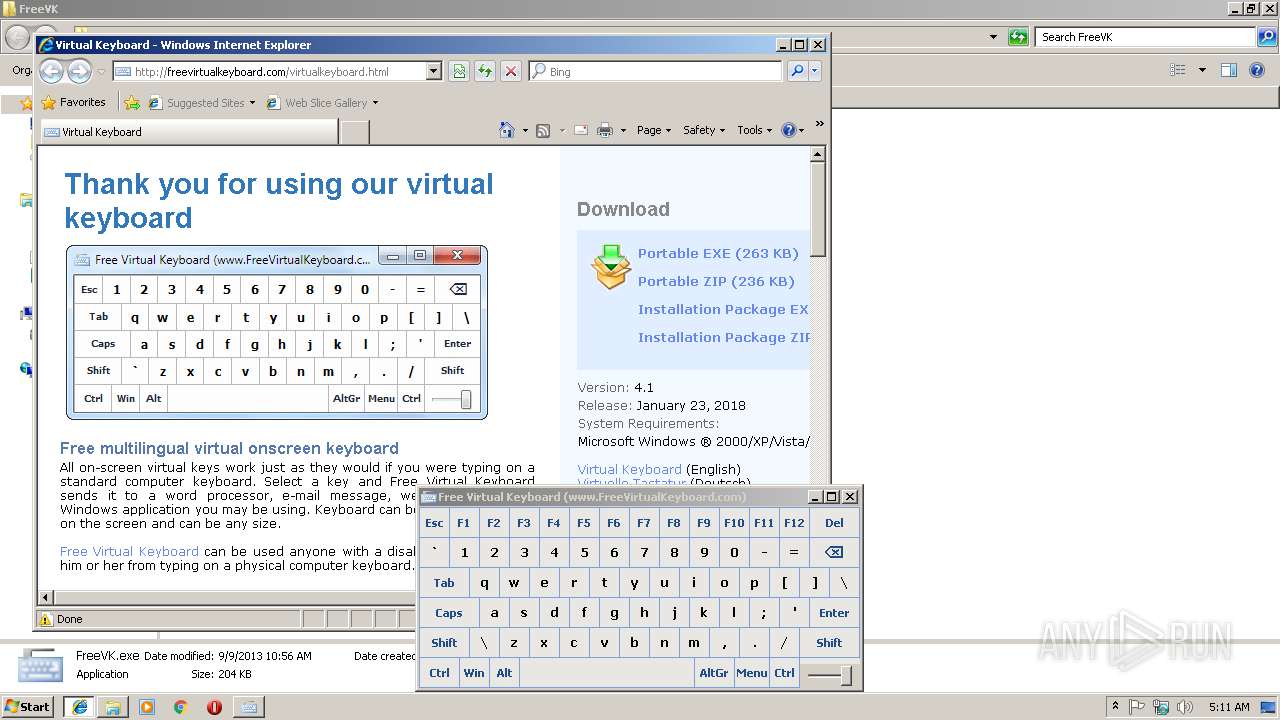1280x720 pixels.
Task: Open Internet Explorer from taskbar
Action: pos(79,707)
